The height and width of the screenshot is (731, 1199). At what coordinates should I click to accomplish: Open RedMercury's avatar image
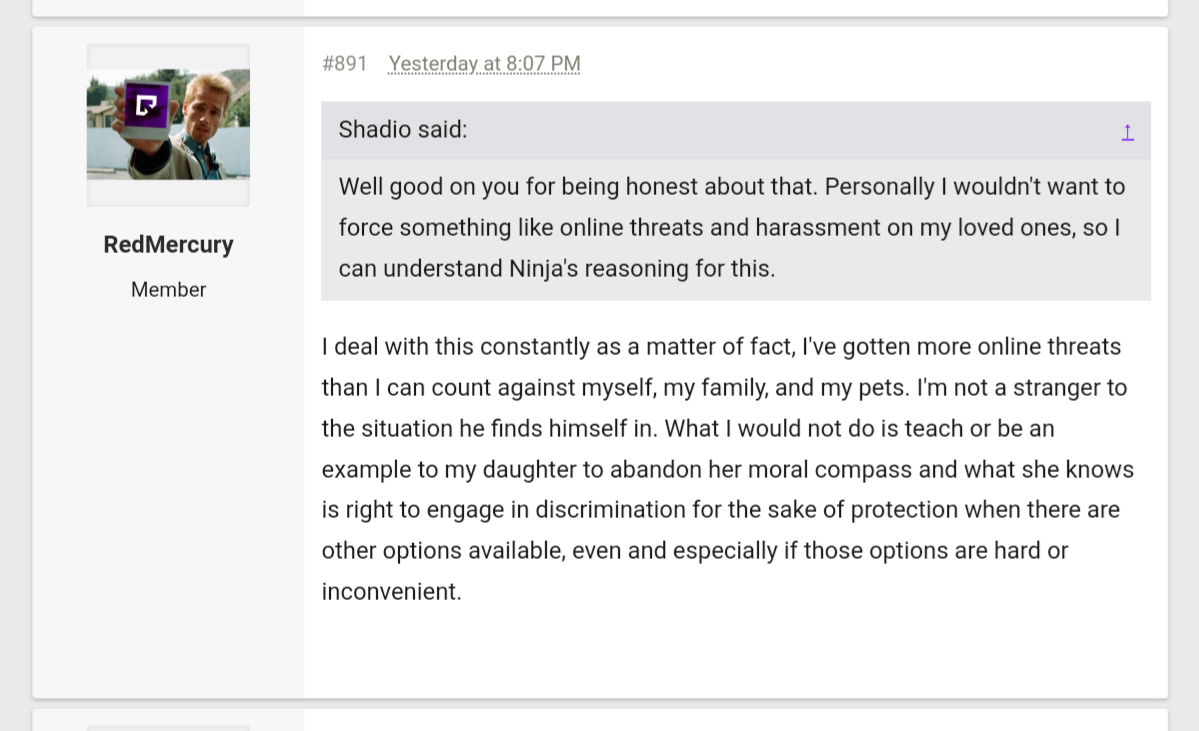[x=168, y=125]
